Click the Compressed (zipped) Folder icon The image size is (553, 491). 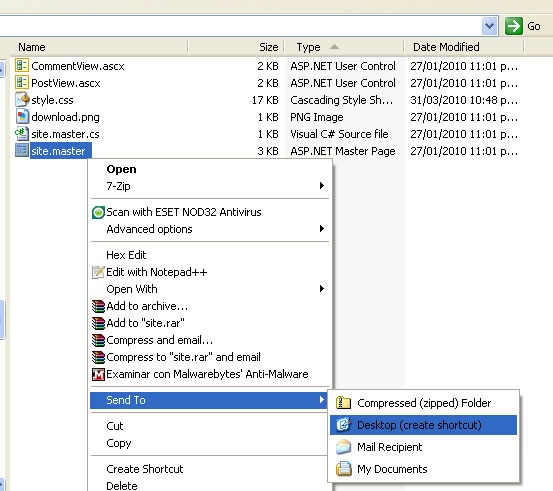[x=343, y=403]
